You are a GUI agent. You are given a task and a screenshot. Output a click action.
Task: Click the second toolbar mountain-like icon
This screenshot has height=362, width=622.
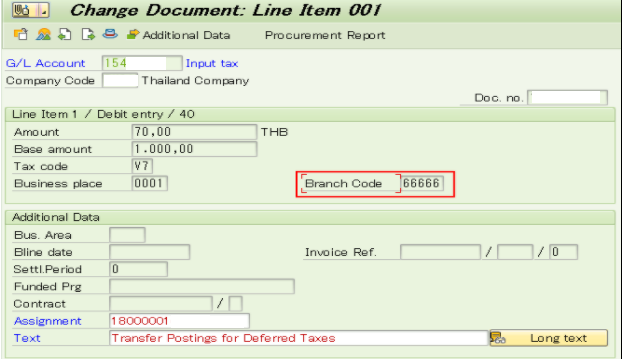click(x=43, y=34)
